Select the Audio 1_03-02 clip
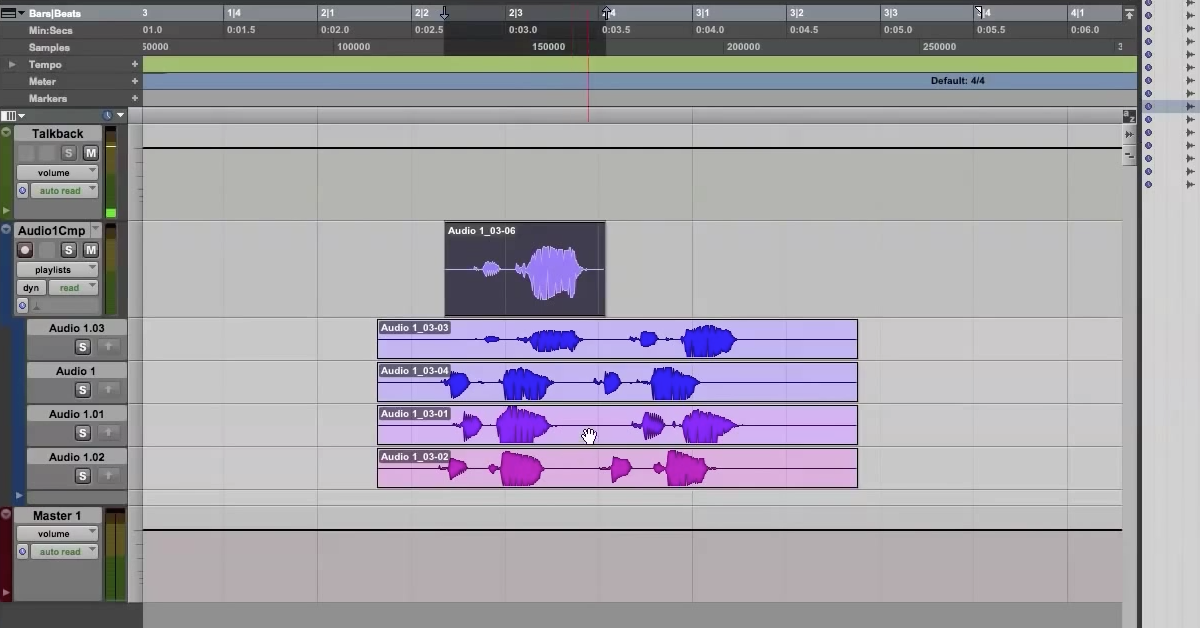This screenshot has width=1200, height=628. pos(617,468)
